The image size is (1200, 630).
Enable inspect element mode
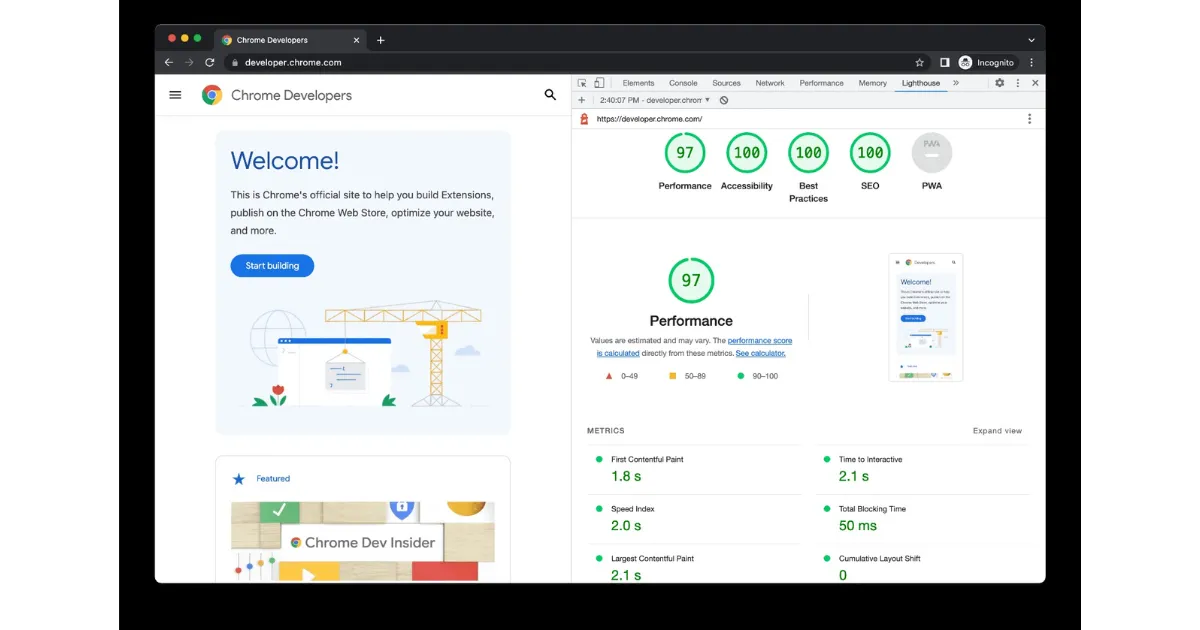[x=582, y=83]
